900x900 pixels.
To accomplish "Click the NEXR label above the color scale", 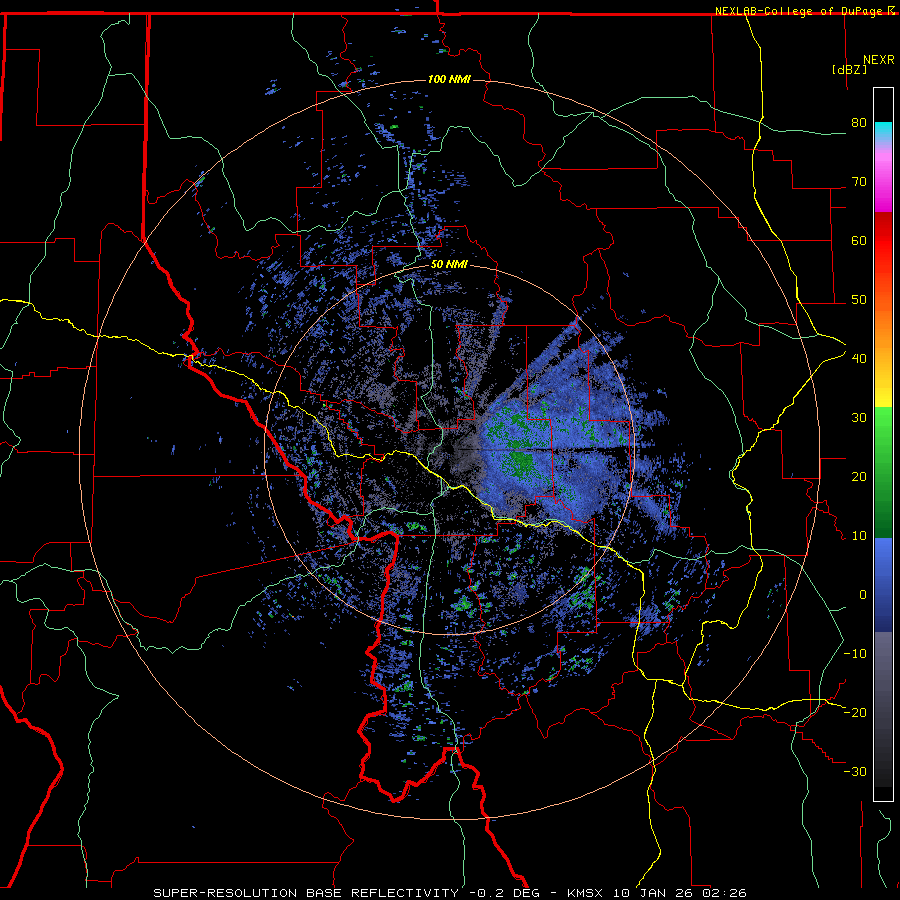I will [878, 60].
